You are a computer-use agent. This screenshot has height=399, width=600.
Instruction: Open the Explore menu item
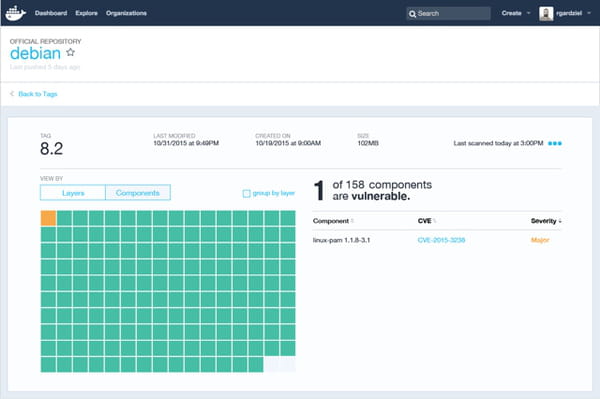[86, 13]
